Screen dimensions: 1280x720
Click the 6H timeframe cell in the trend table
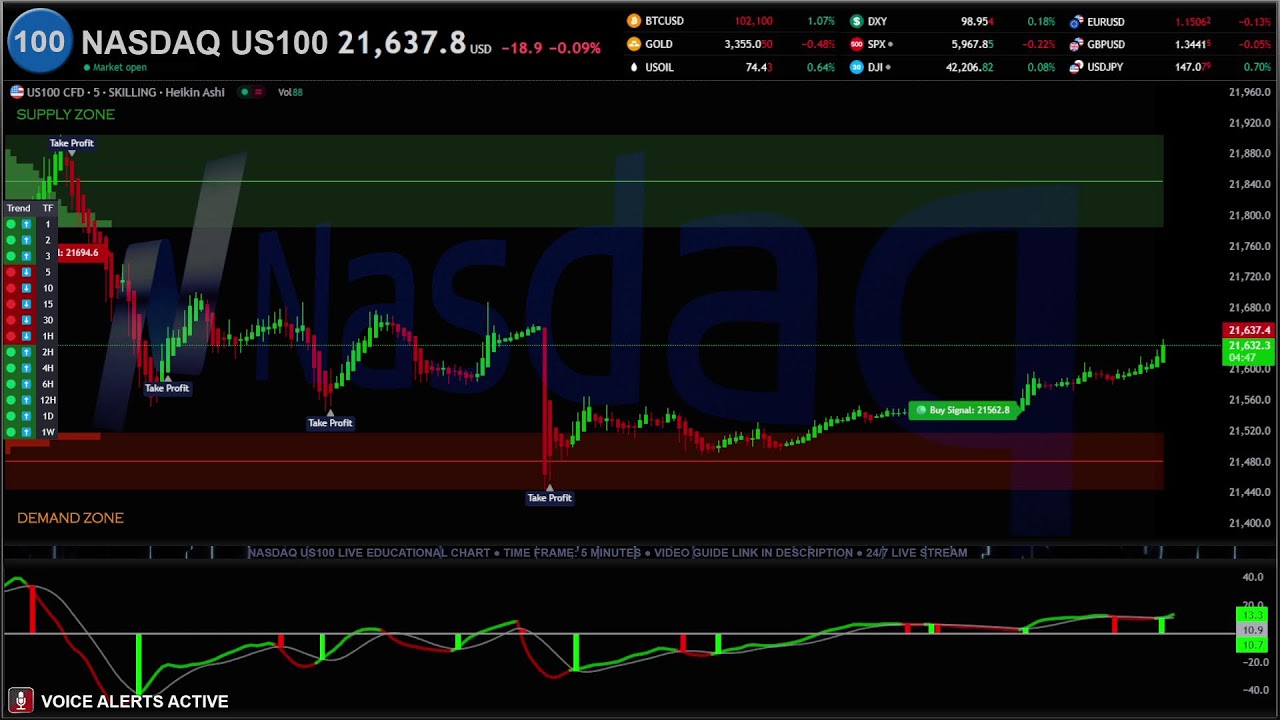pos(47,384)
